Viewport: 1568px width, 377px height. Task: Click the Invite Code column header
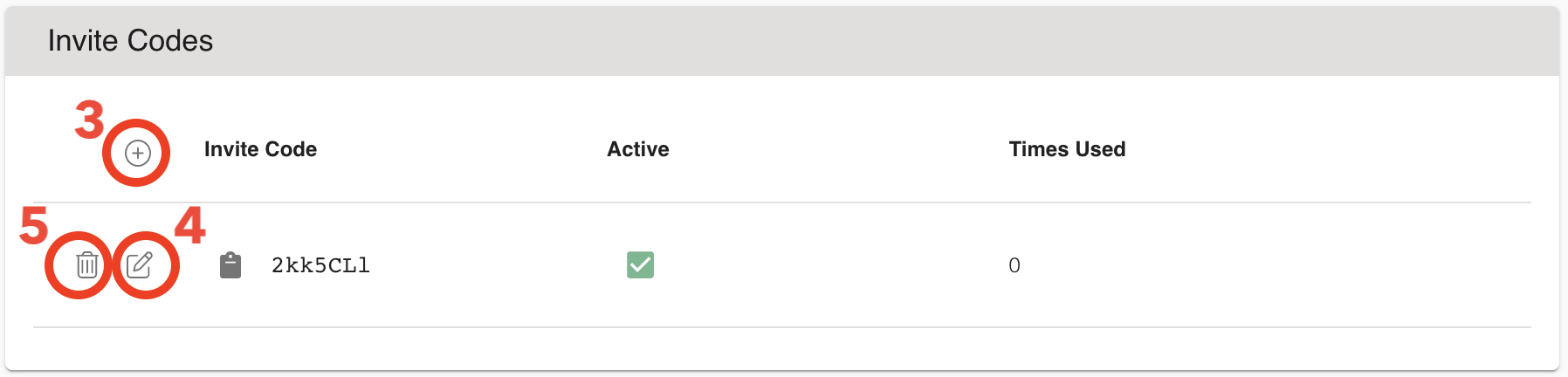point(260,149)
